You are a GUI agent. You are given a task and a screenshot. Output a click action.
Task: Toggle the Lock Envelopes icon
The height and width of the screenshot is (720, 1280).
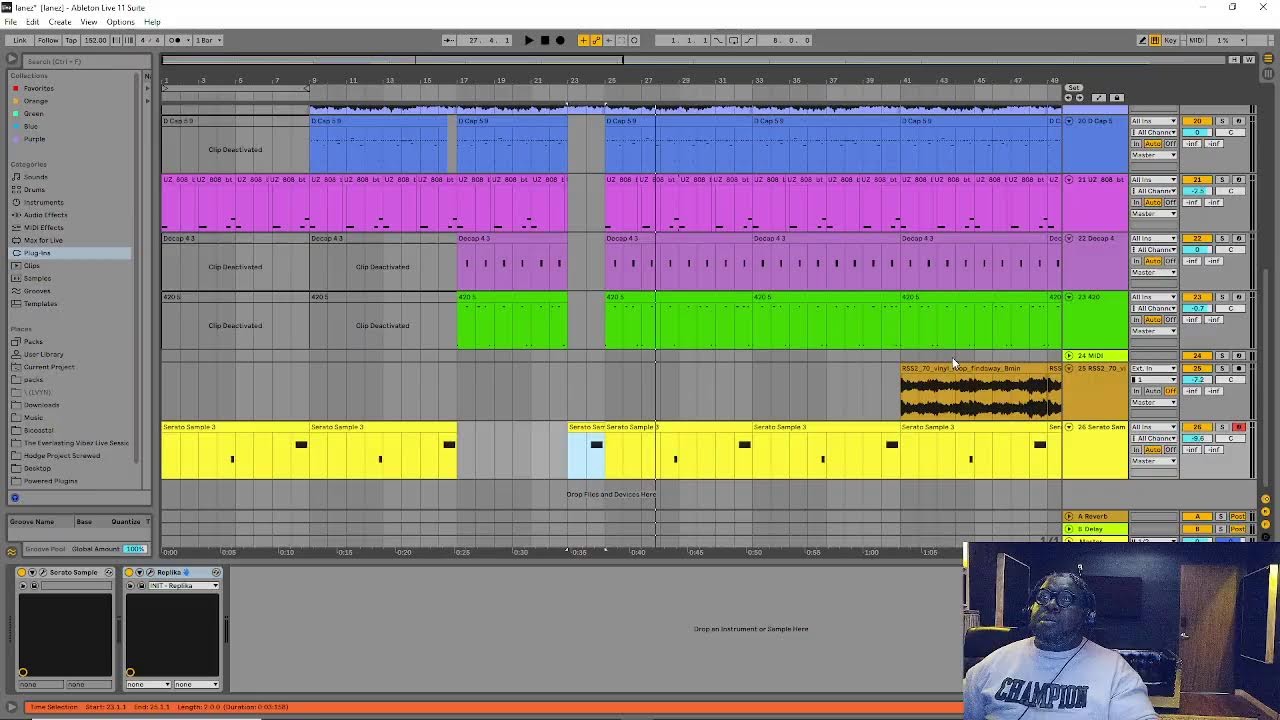[x=1117, y=98]
